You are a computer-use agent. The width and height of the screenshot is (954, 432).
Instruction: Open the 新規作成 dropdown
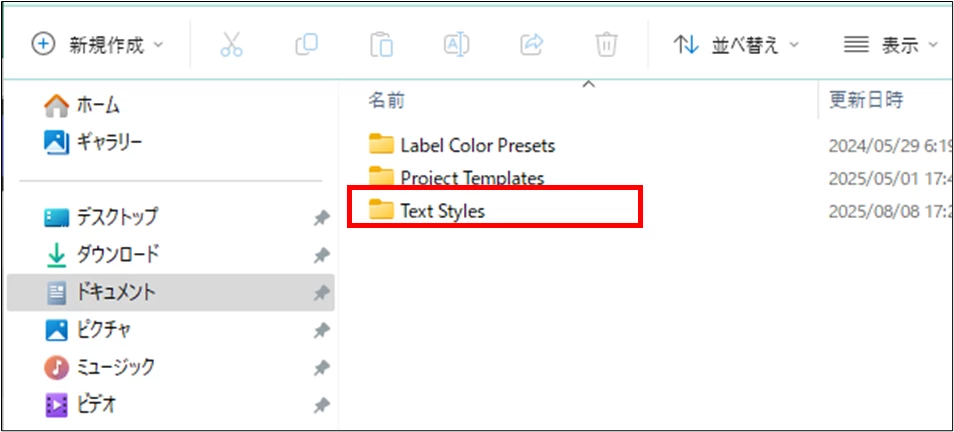pyautogui.click(x=97, y=45)
